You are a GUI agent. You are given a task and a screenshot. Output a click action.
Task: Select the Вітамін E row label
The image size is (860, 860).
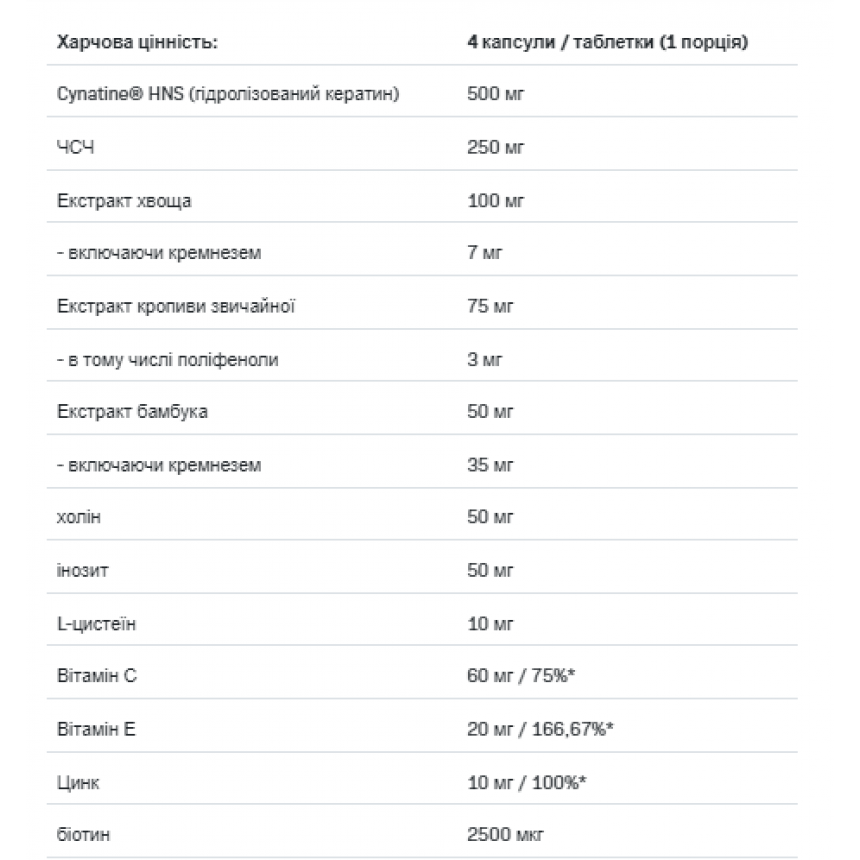click(96, 729)
